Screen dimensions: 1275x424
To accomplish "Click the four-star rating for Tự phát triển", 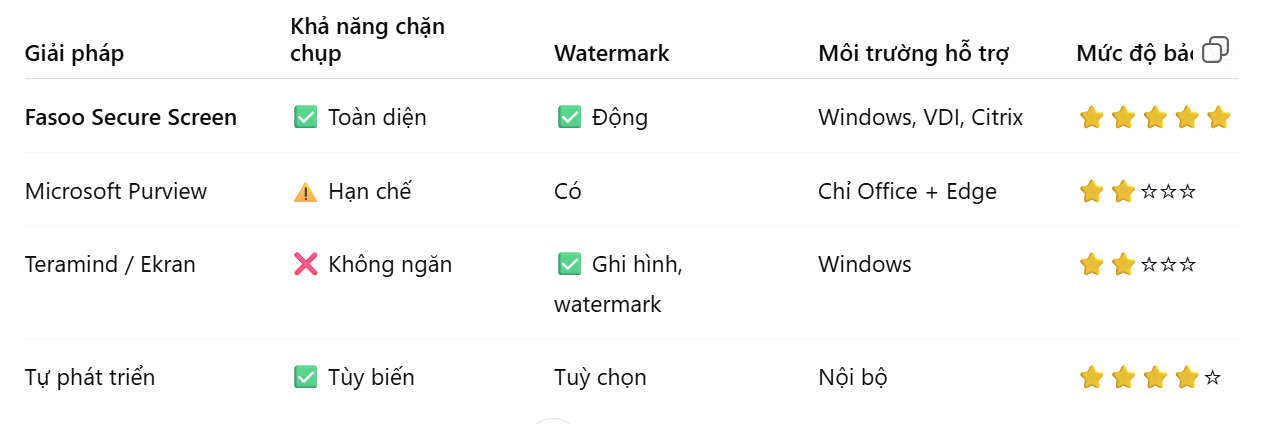I will point(1150,377).
